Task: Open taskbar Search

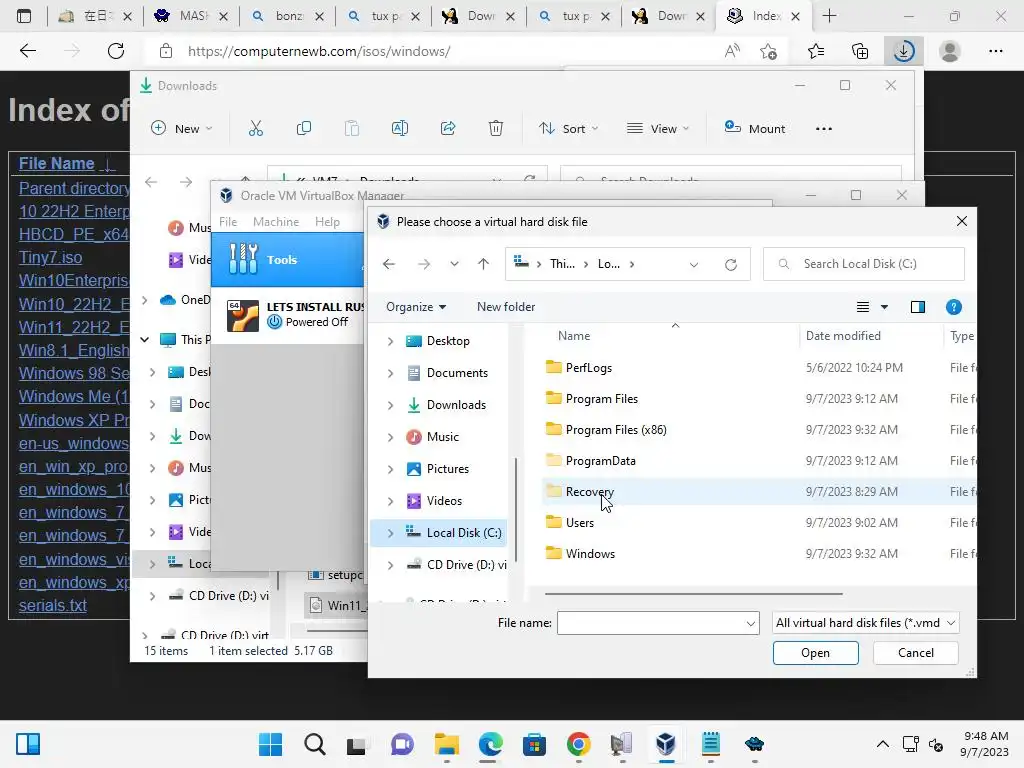Action: pos(315,744)
